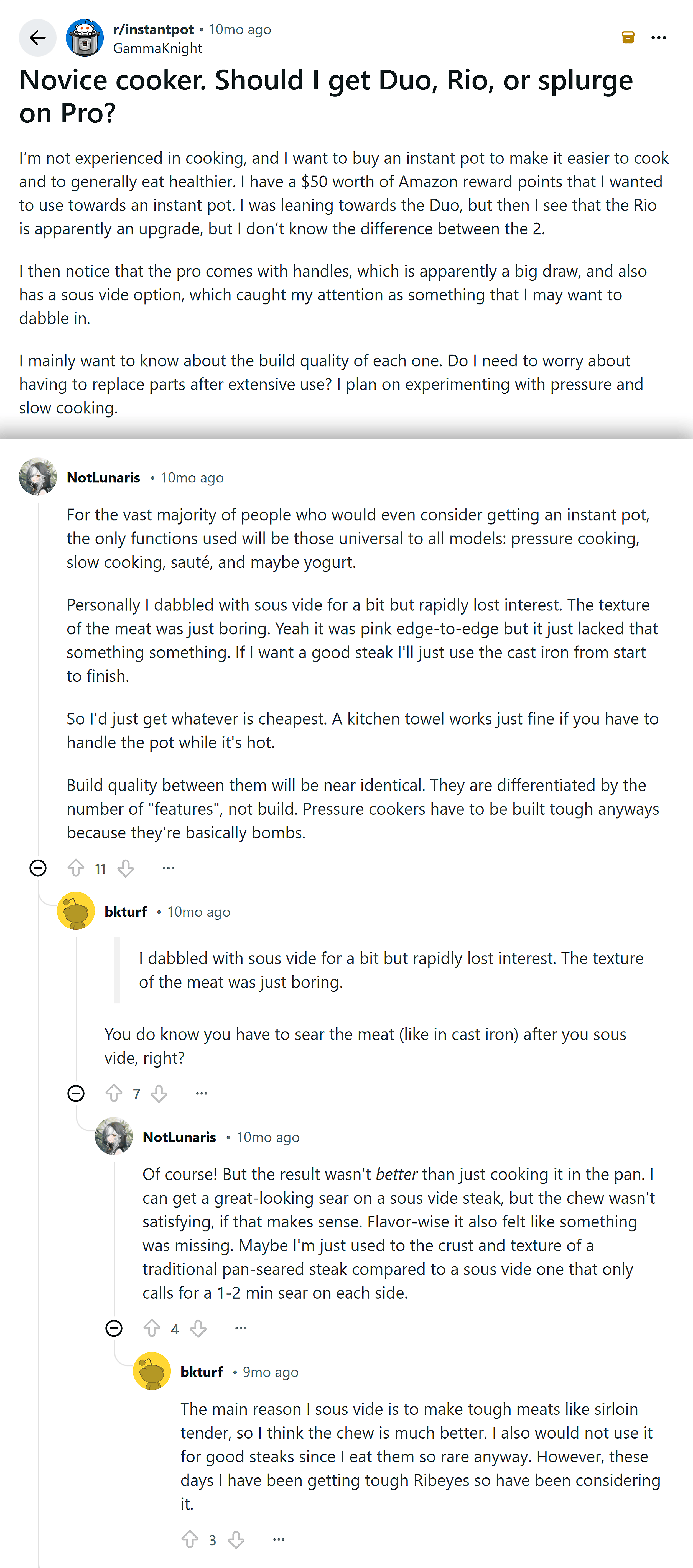The height and width of the screenshot is (1568, 693).
Task: Click the gold award icon in the top bar
Action: 627,37
